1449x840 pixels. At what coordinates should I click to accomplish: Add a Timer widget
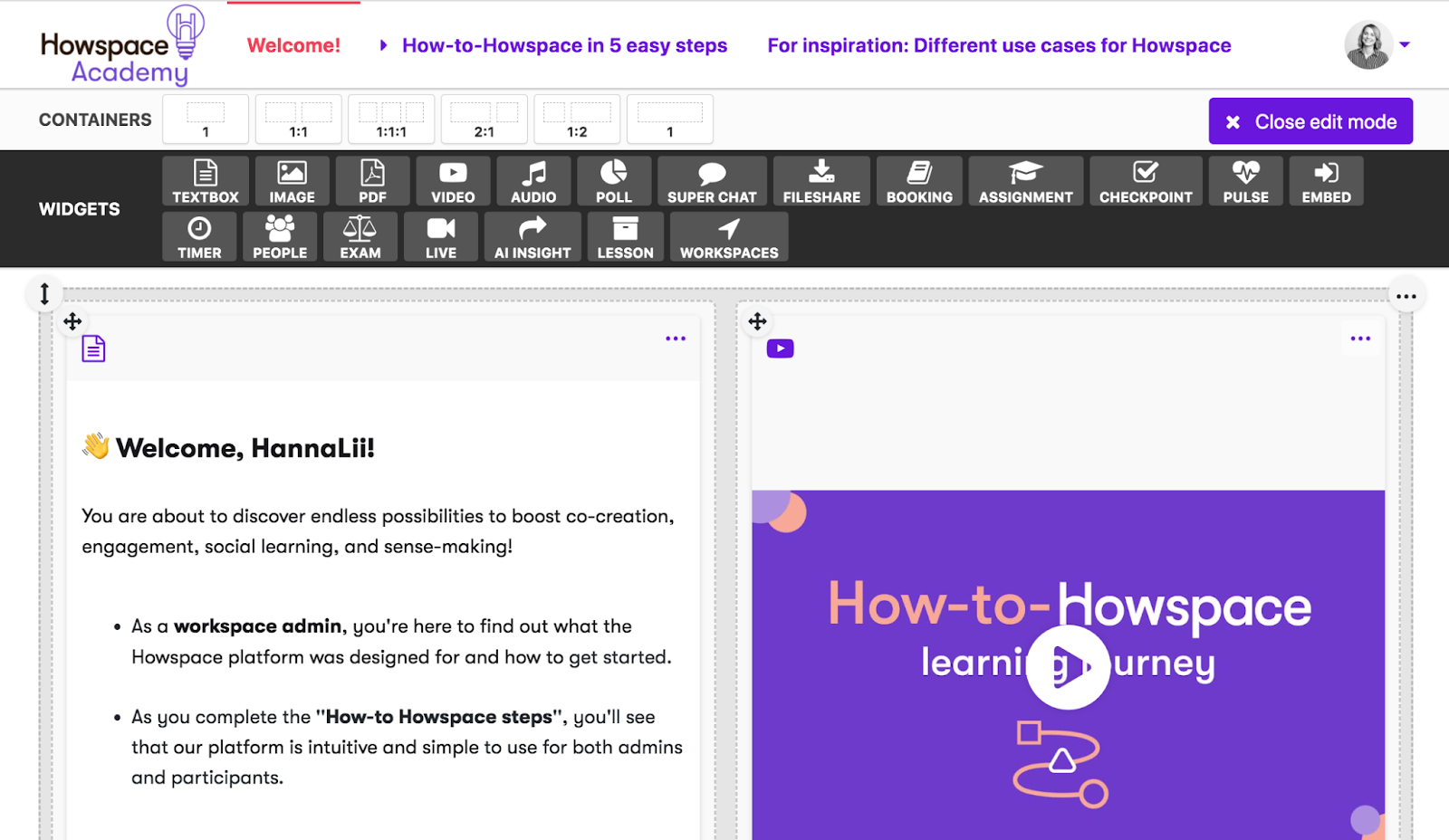(199, 237)
